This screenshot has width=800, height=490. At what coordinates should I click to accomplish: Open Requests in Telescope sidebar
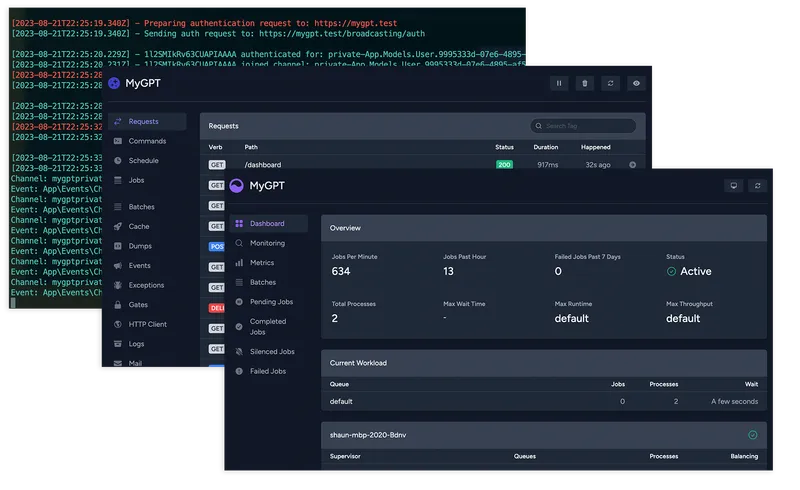147,121
